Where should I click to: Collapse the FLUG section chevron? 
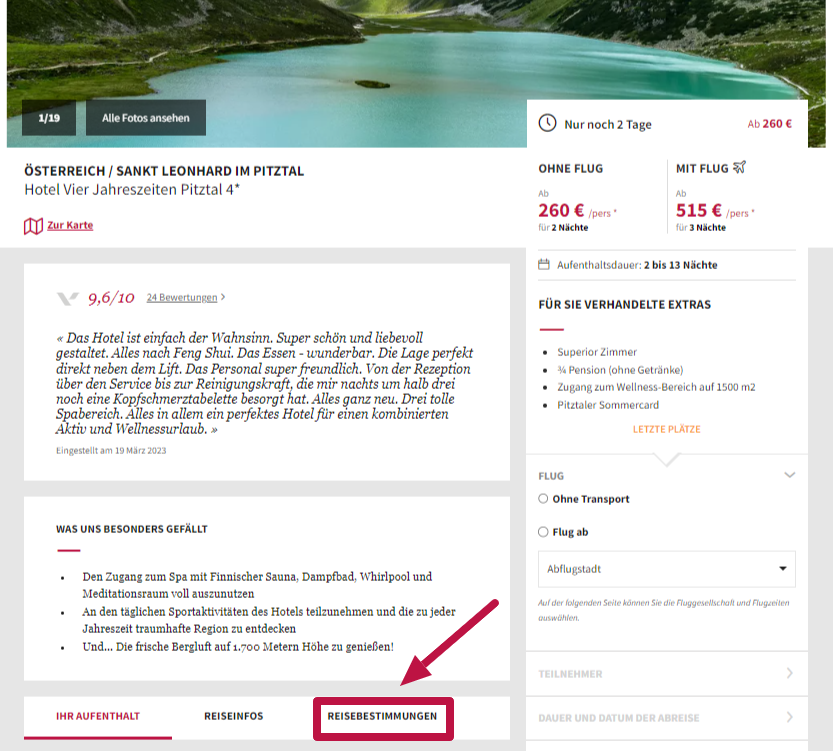[790, 476]
